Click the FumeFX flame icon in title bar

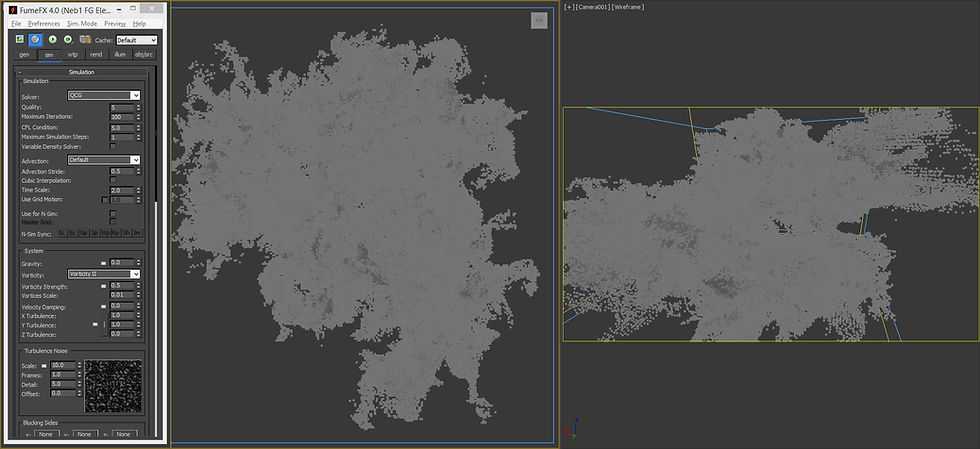[x=13, y=10]
